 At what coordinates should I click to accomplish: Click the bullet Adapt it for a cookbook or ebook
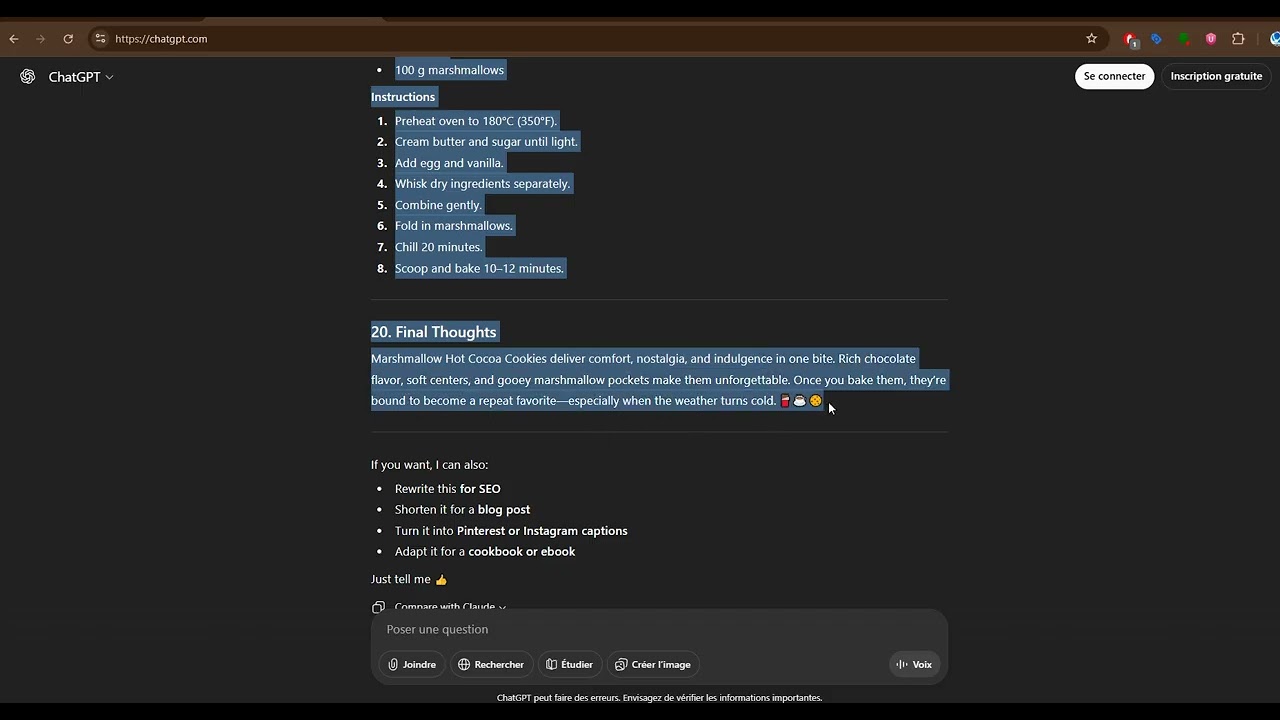pos(485,552)
